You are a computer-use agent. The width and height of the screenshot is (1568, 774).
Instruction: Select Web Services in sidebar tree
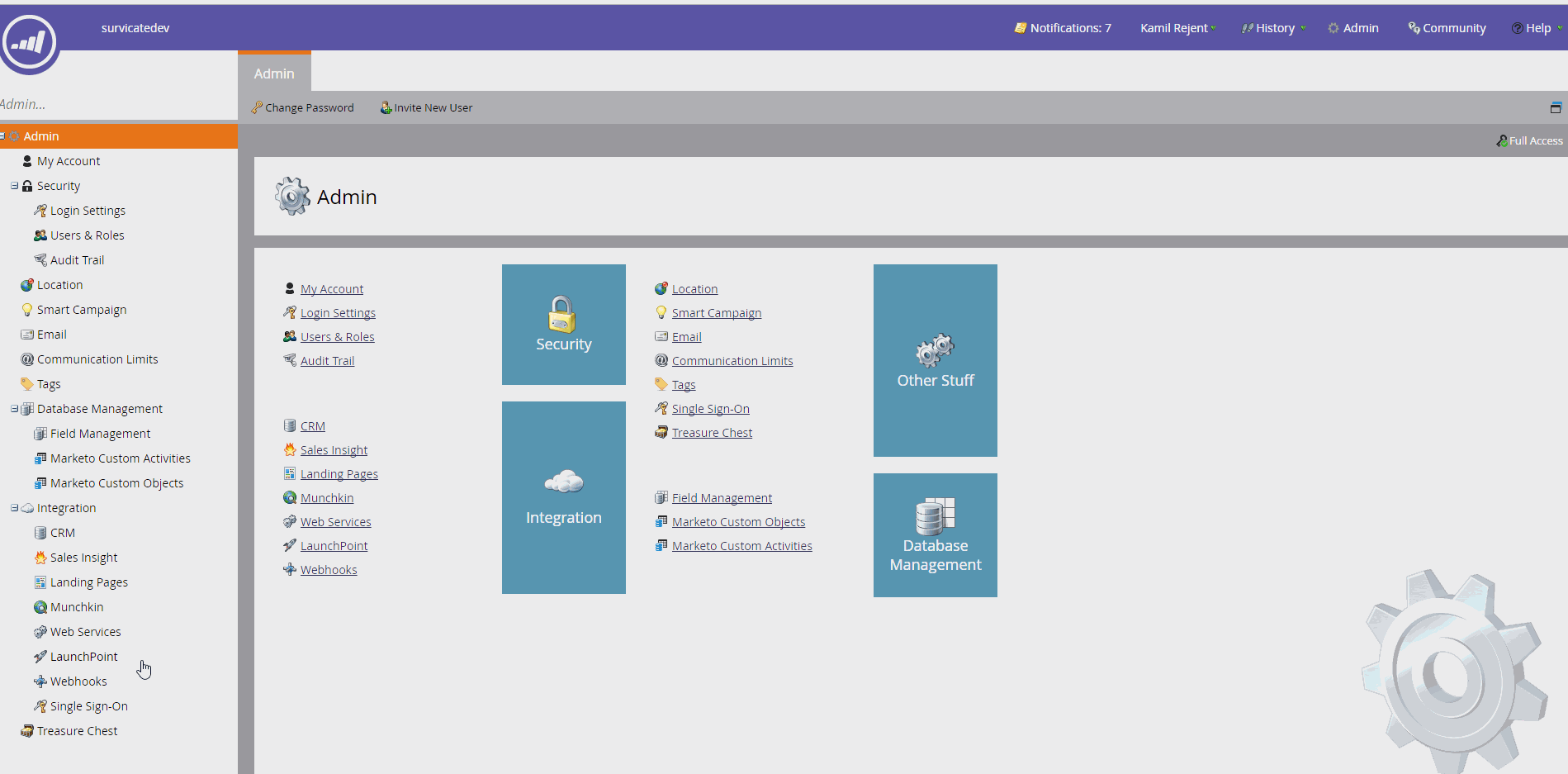[x=85, y=632]
